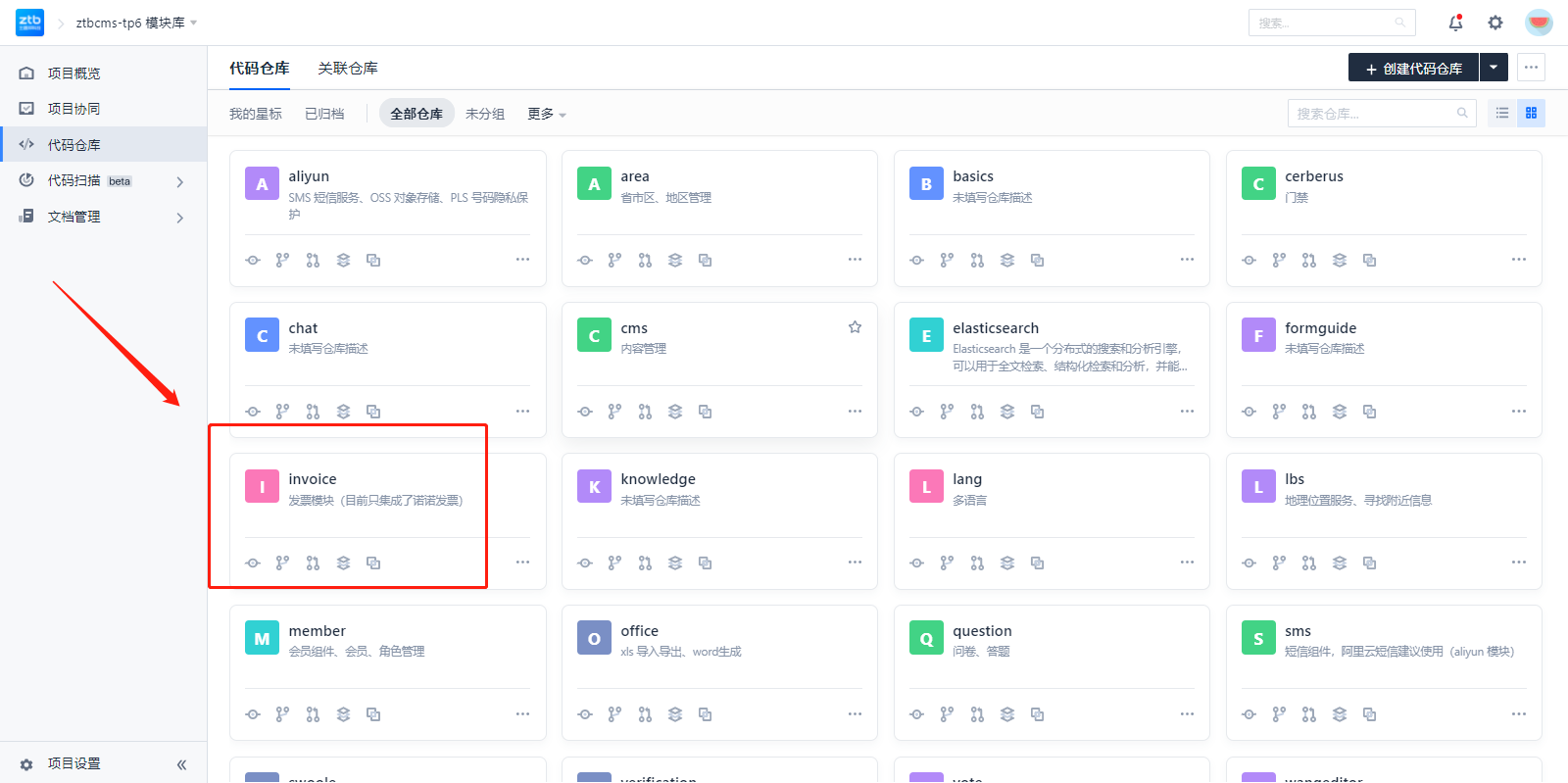Open branches icon on member card
The image size is (1568, 783).
(282, 714)
